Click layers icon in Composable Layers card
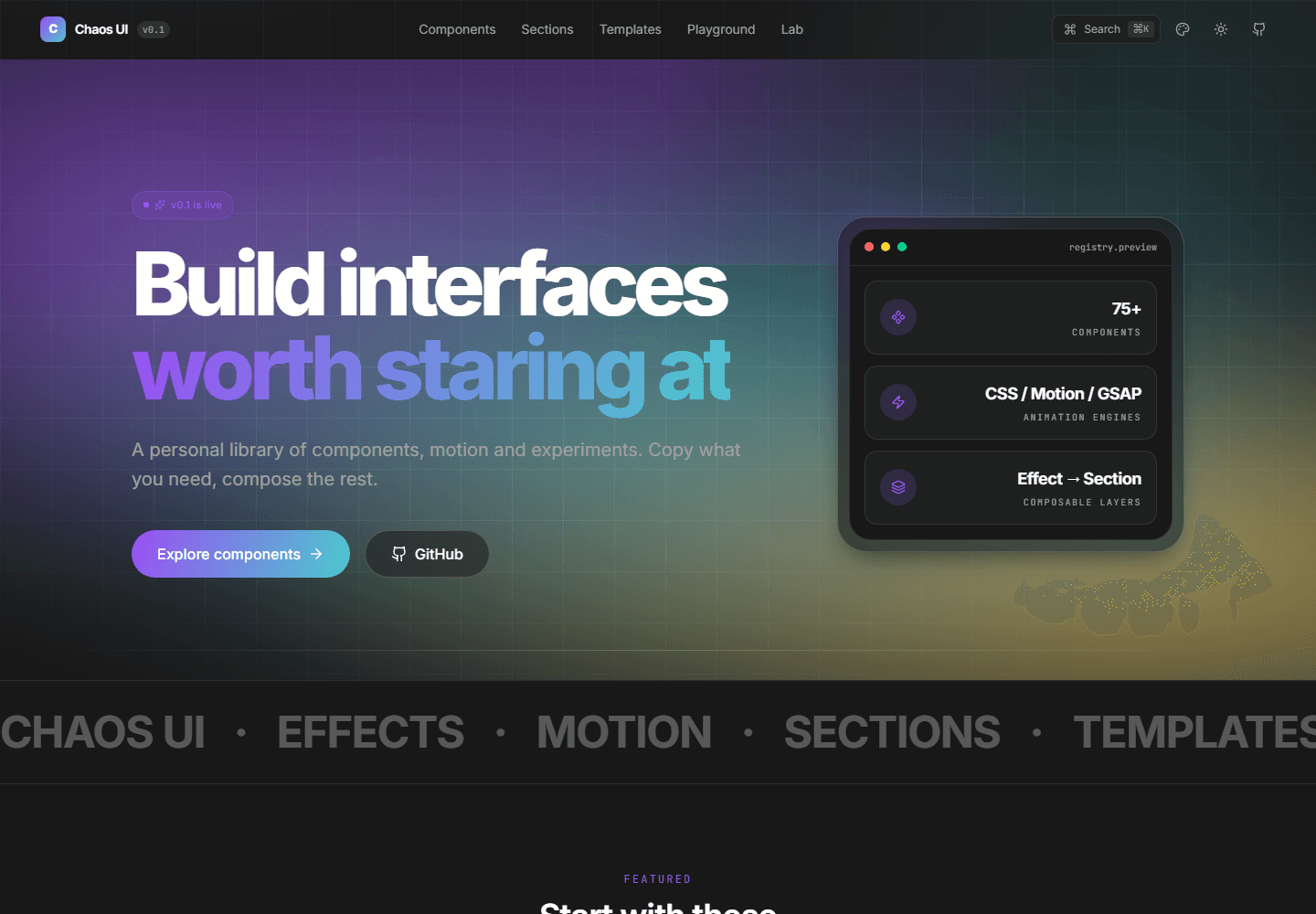 (x=898, y=487)
